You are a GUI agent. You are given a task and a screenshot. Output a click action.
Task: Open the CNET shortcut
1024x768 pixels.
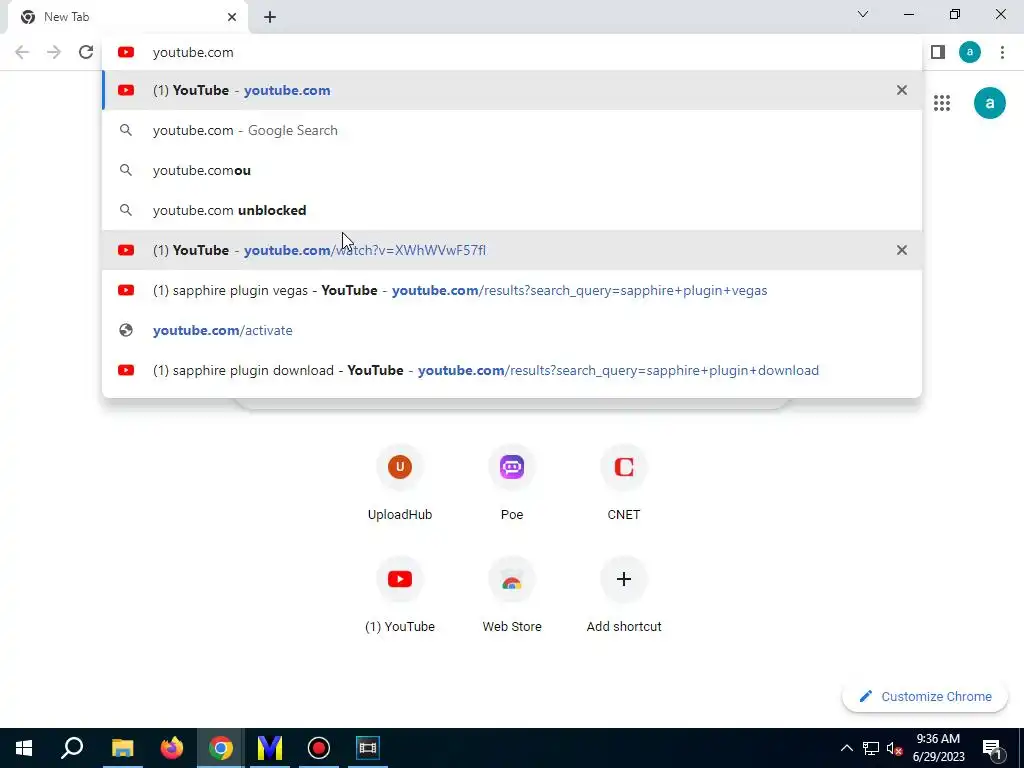[624, 484]
